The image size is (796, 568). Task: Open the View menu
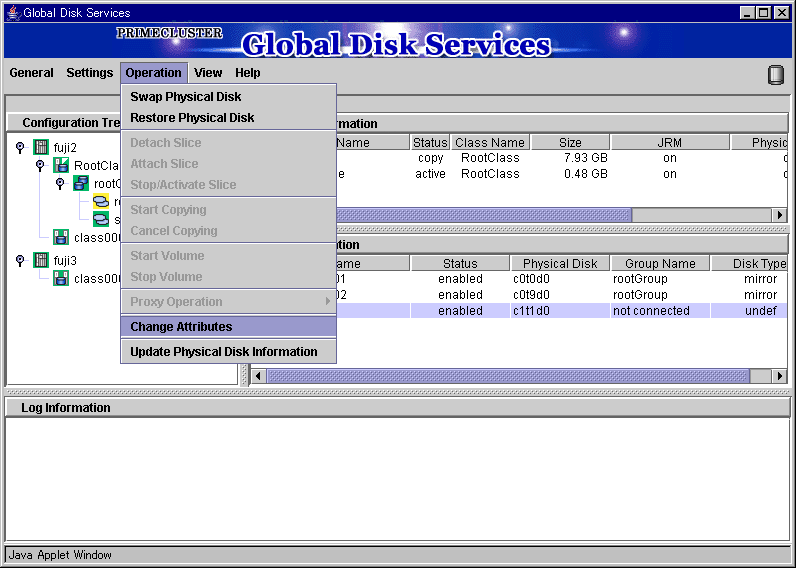(208, 73)
